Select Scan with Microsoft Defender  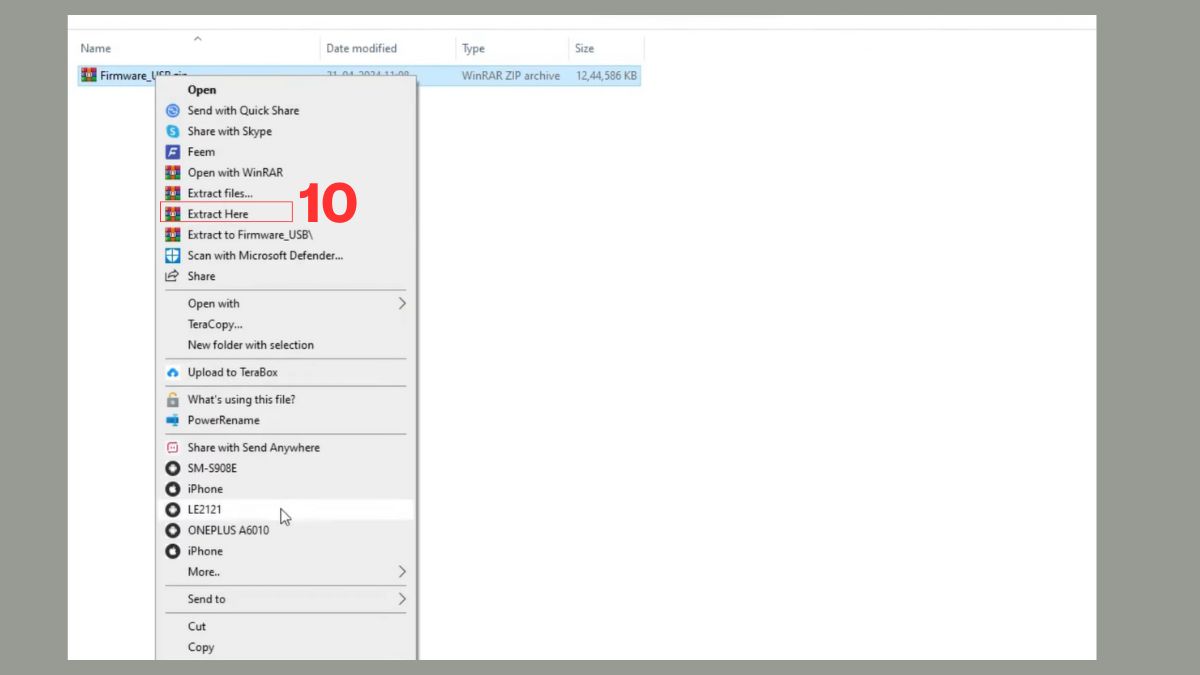pyautogui.click(x=265, y=255)
